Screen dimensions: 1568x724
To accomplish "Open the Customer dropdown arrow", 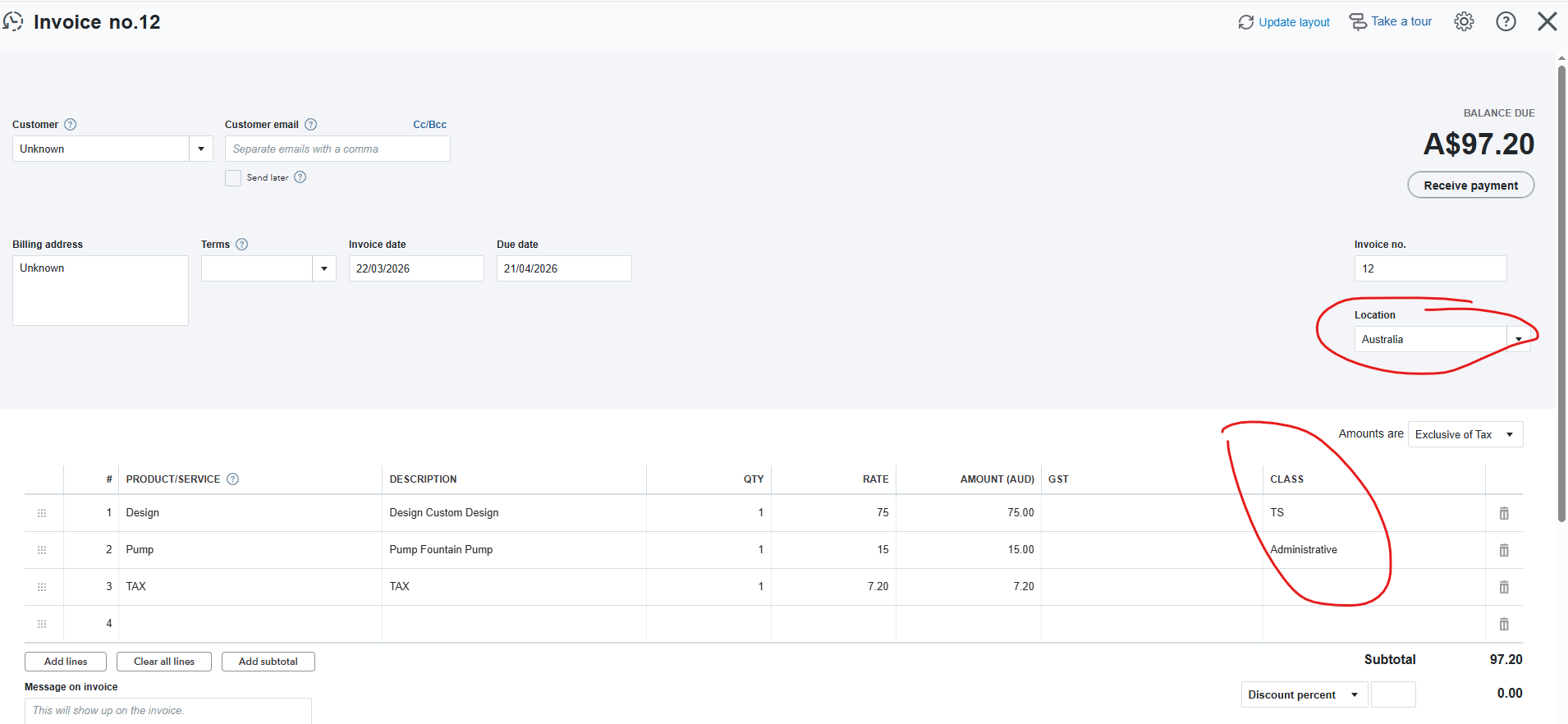I will [201, 149].
